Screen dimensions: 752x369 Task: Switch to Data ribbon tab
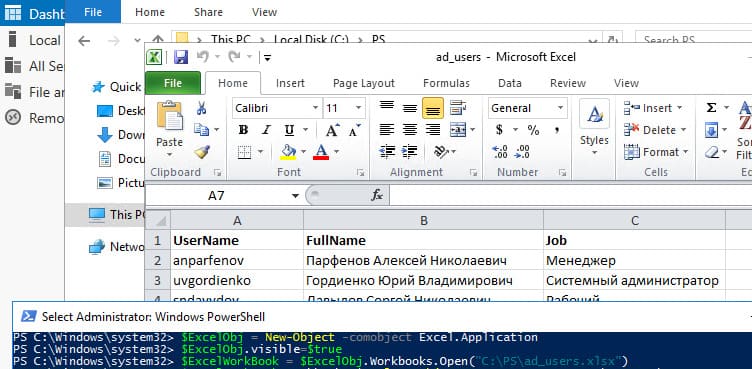[509, 83]
